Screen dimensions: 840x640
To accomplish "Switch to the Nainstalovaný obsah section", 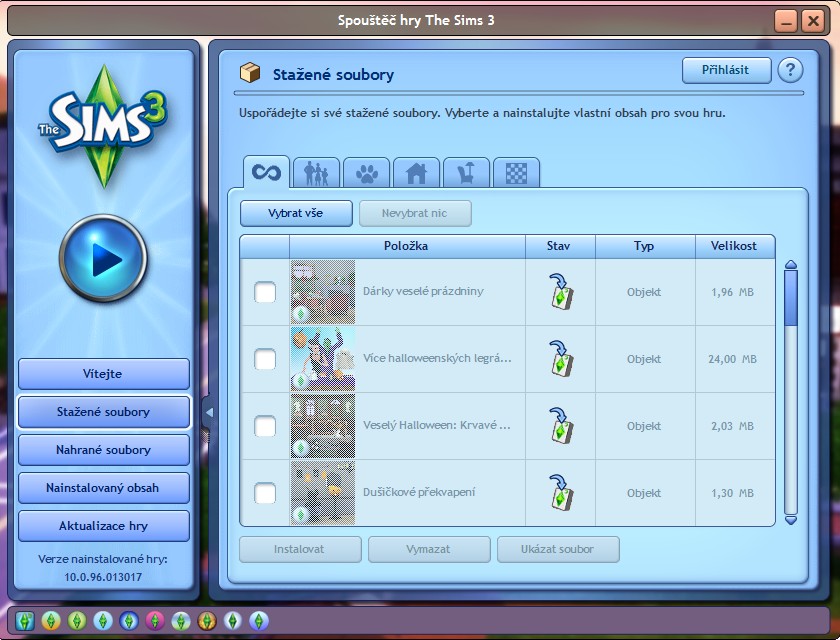I will 103,487.
